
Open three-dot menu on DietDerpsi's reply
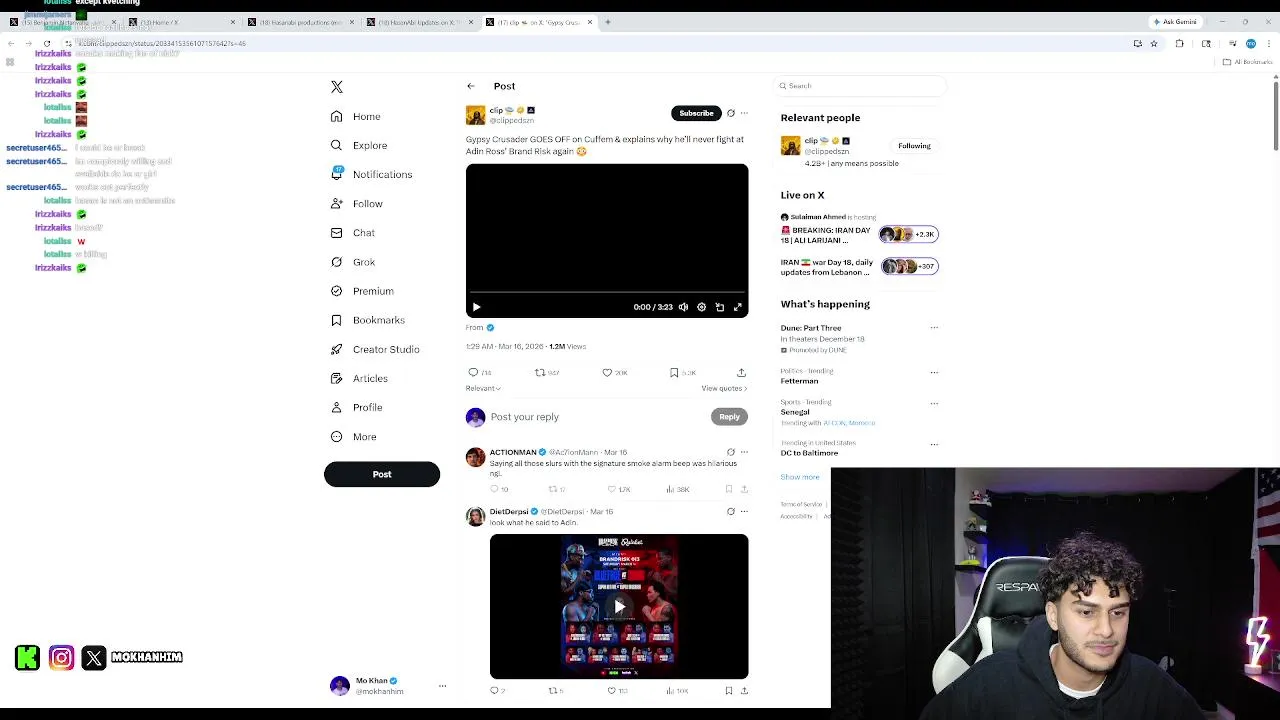coord(744,511)
